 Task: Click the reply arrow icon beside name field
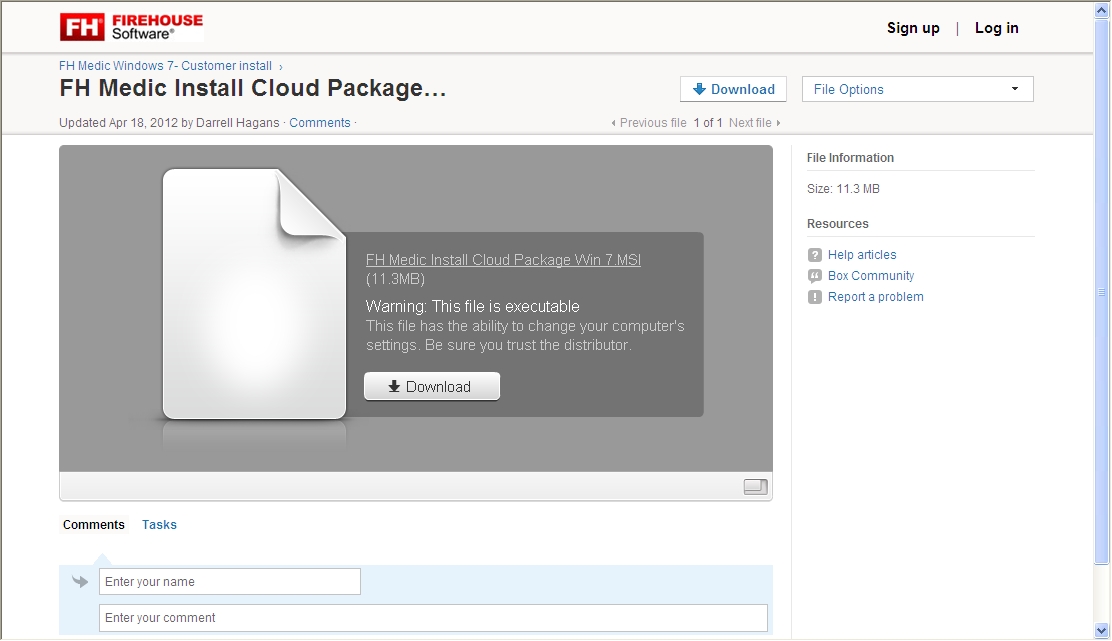(x=80, y=582)
